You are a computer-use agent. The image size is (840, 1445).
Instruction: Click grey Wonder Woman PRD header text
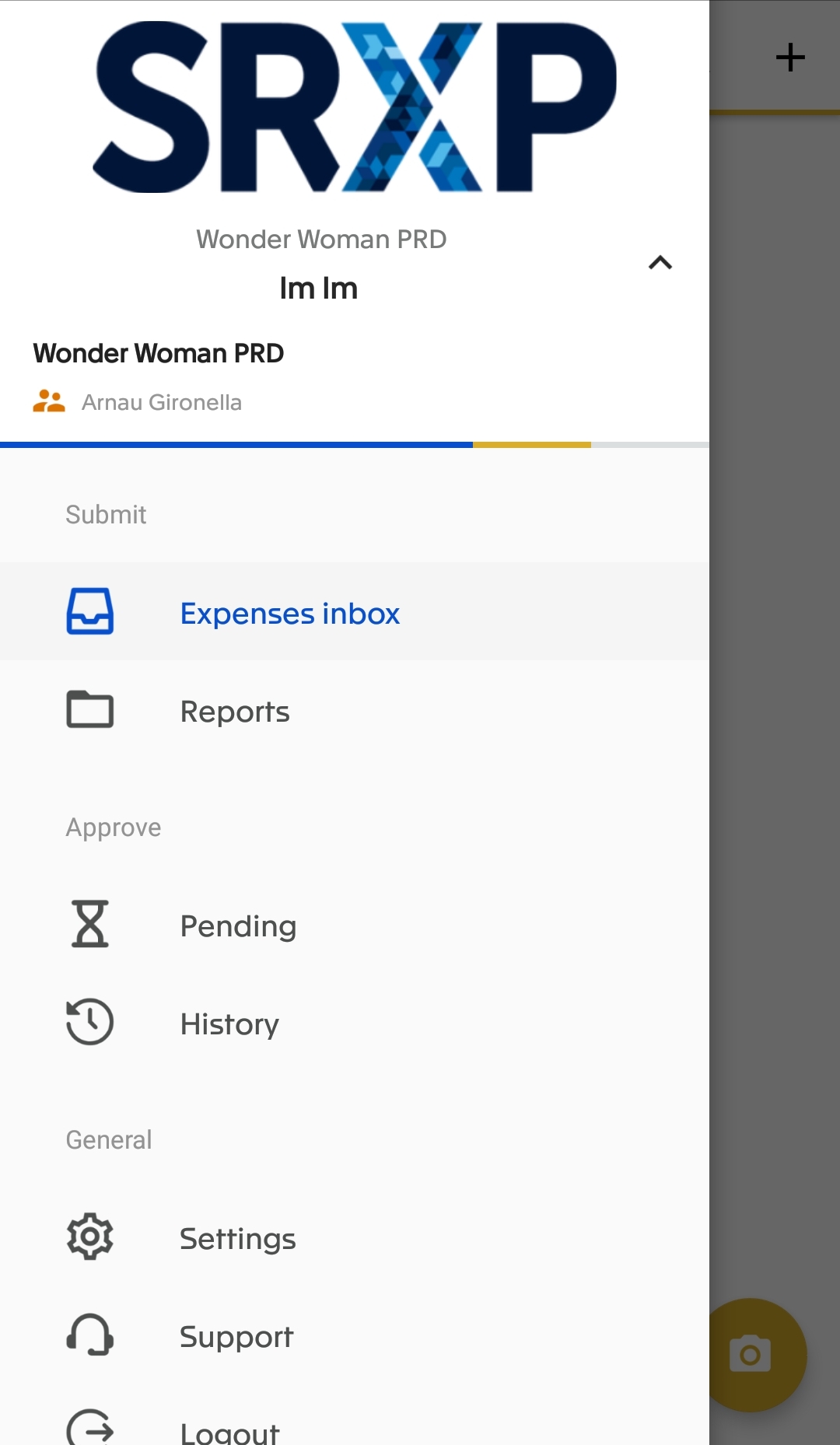tap(321, 239)
